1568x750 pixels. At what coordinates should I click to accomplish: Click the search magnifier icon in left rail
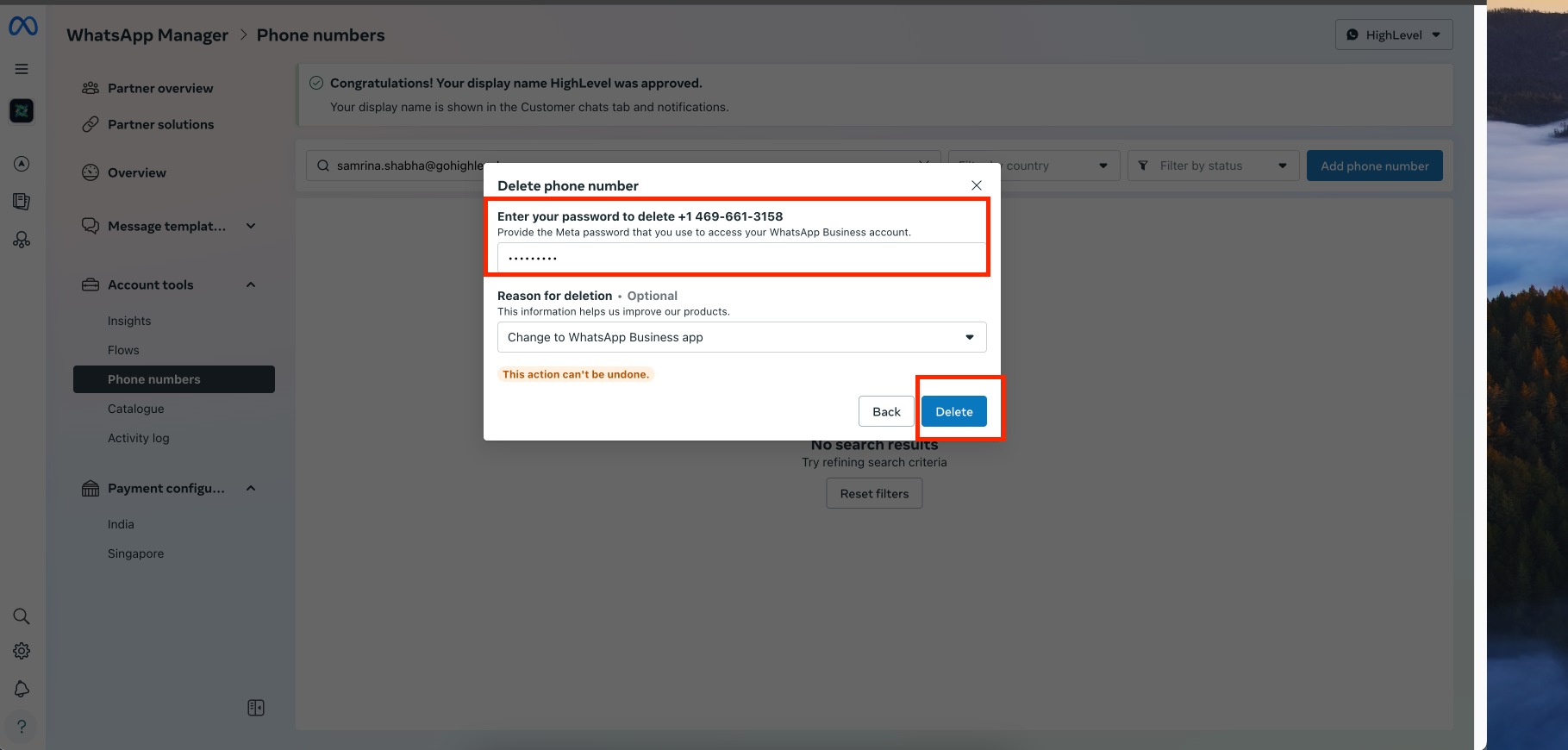(22, 616)
